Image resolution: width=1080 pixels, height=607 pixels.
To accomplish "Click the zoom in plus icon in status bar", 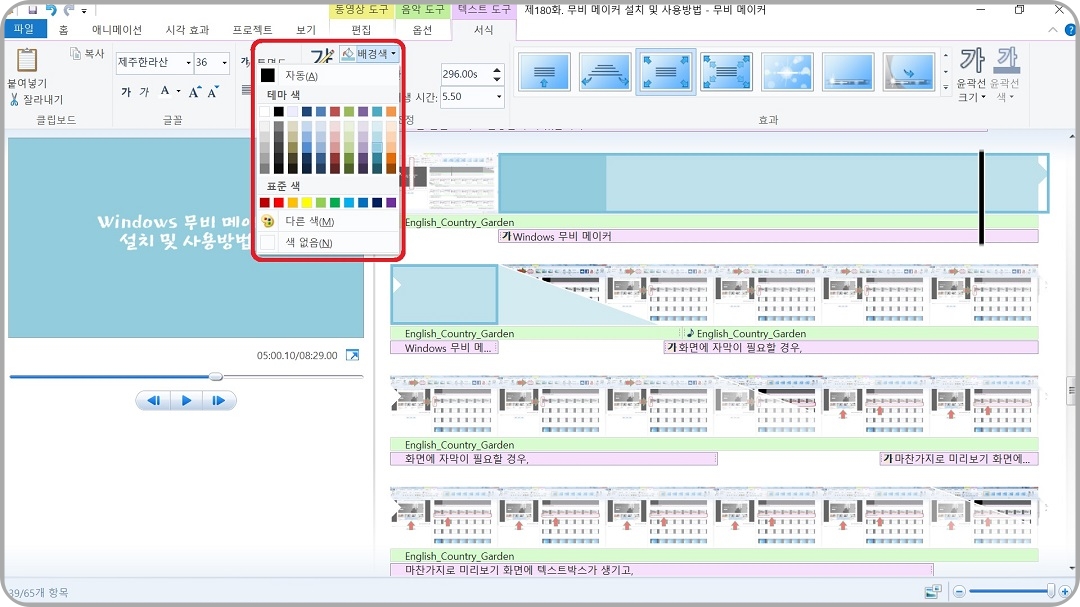I will (1065, 591).
